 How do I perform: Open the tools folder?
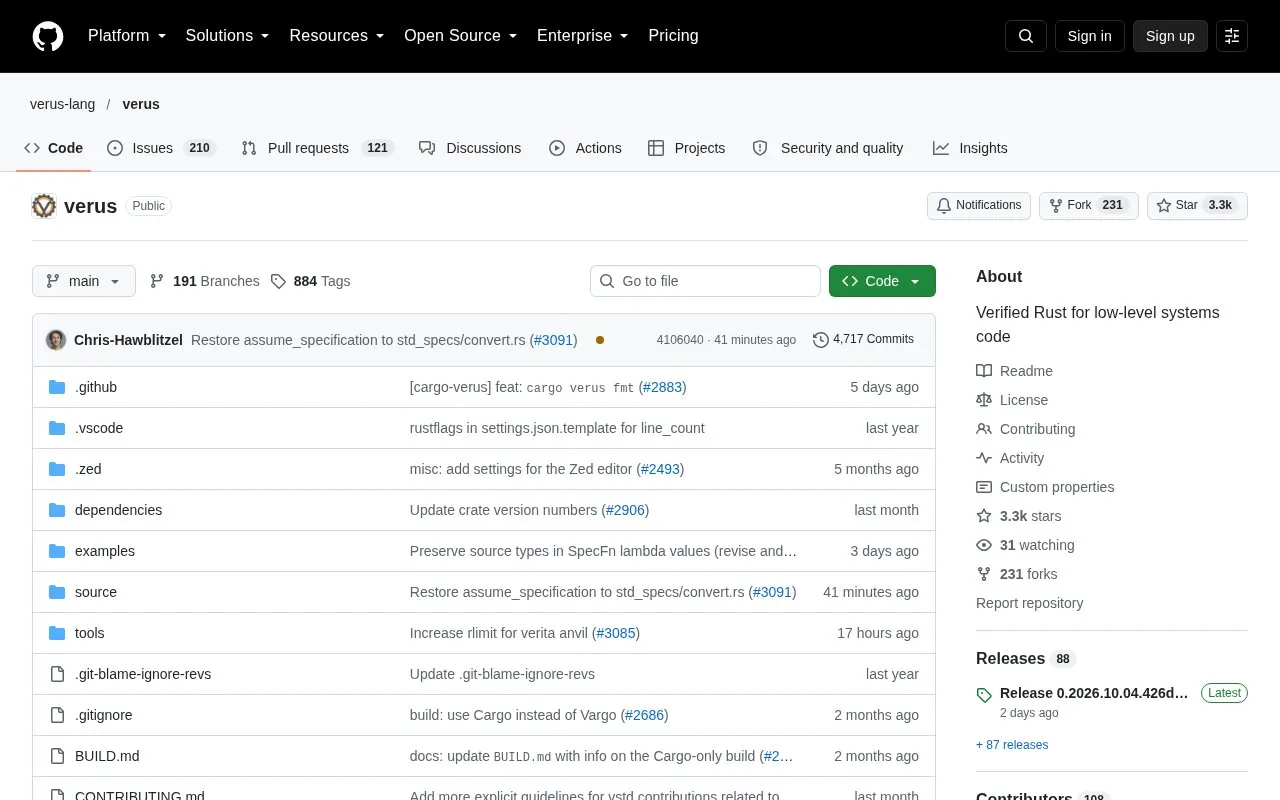90,633
